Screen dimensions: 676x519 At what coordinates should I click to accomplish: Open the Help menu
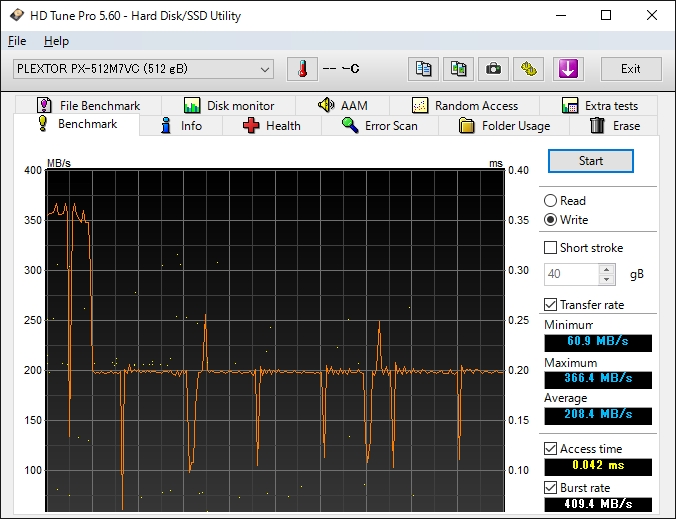pos(57,41)
